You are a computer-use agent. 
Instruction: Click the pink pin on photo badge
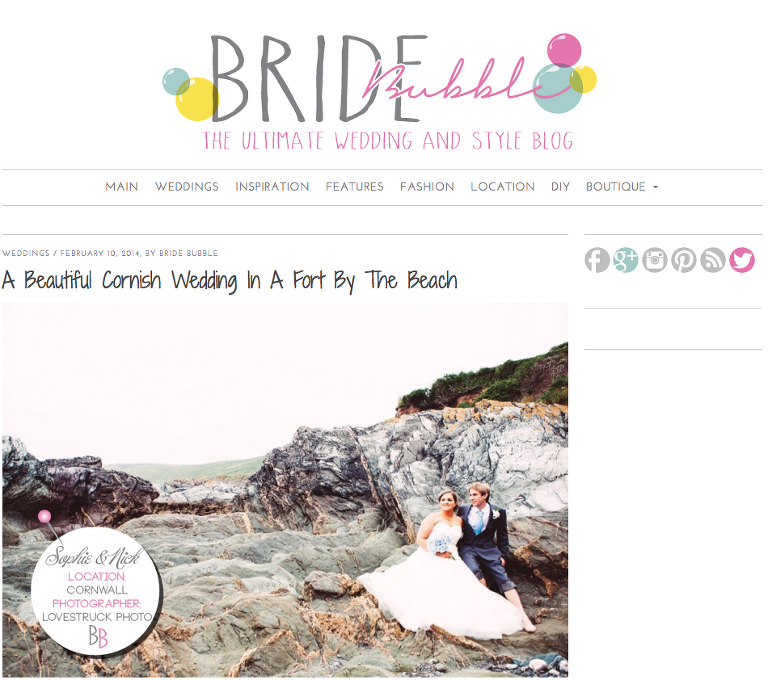(x=45, y=516)
